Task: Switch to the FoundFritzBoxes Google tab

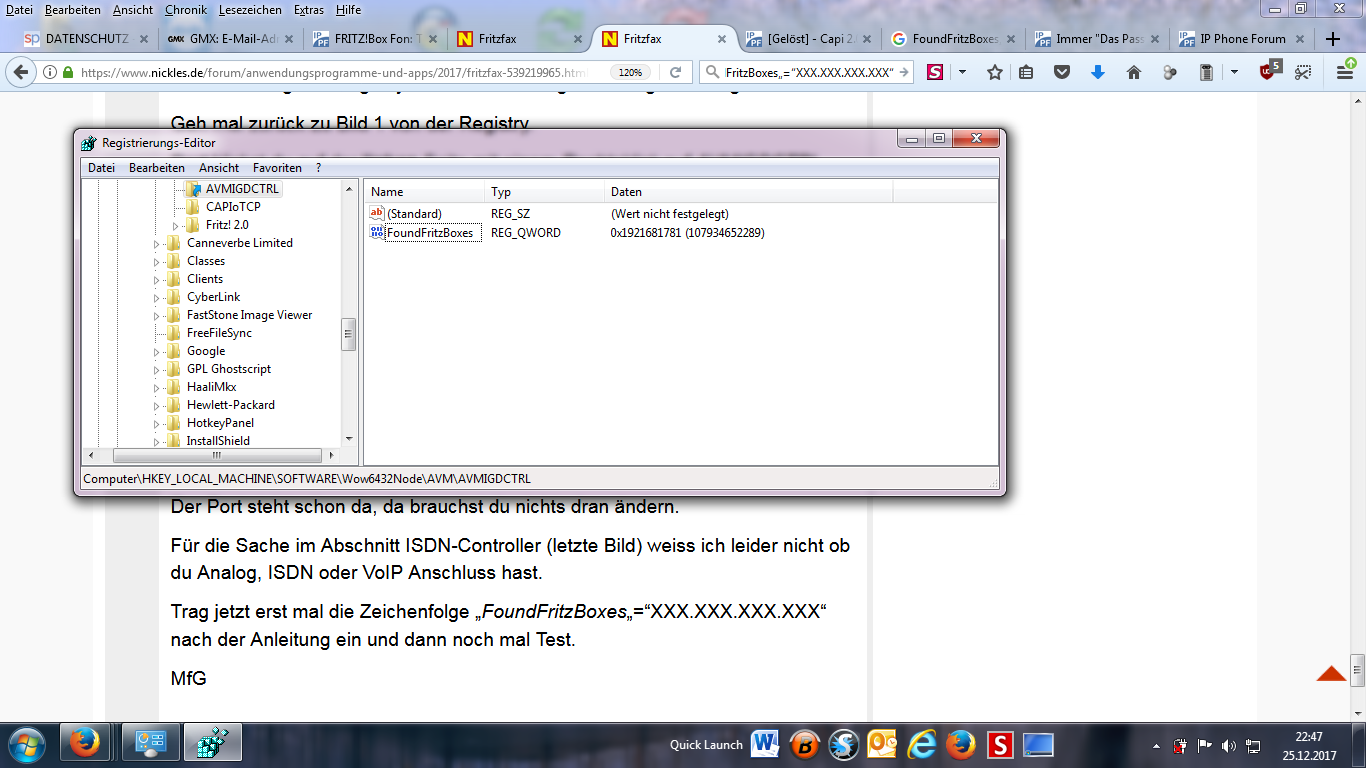Action: [954, 39]
